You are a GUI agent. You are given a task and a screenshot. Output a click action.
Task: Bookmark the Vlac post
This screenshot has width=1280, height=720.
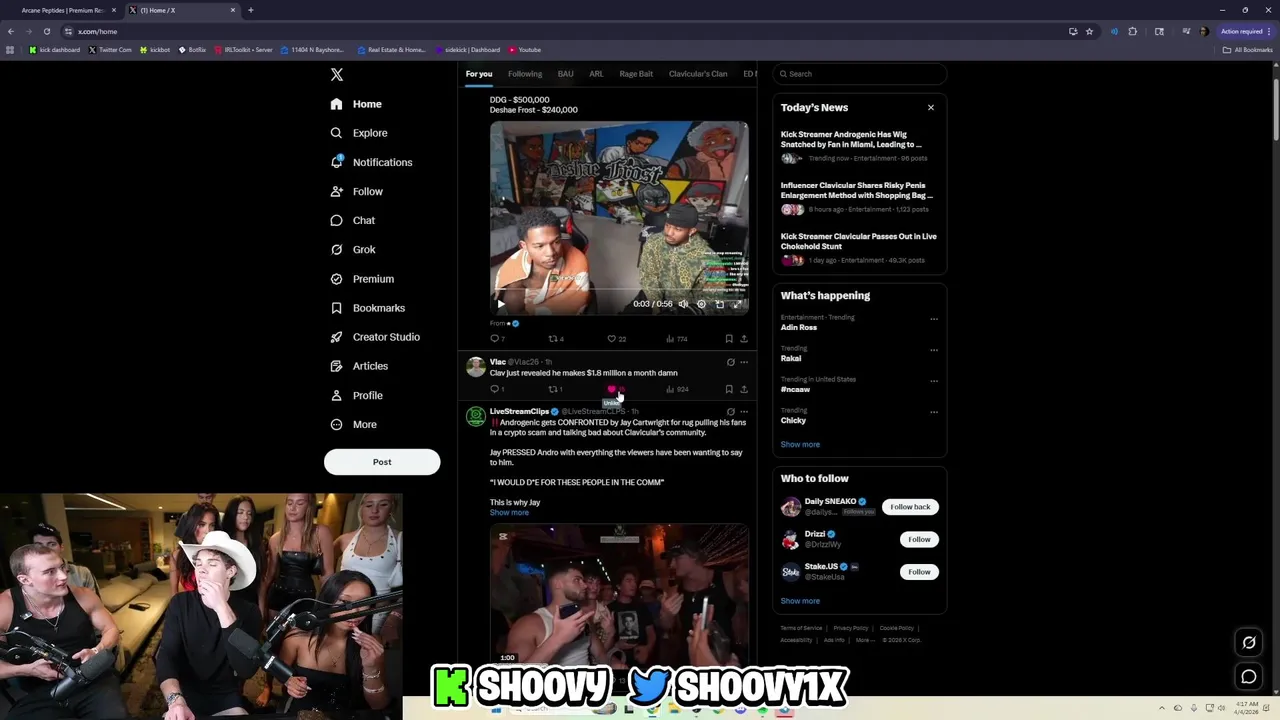(x=729, y=389)
